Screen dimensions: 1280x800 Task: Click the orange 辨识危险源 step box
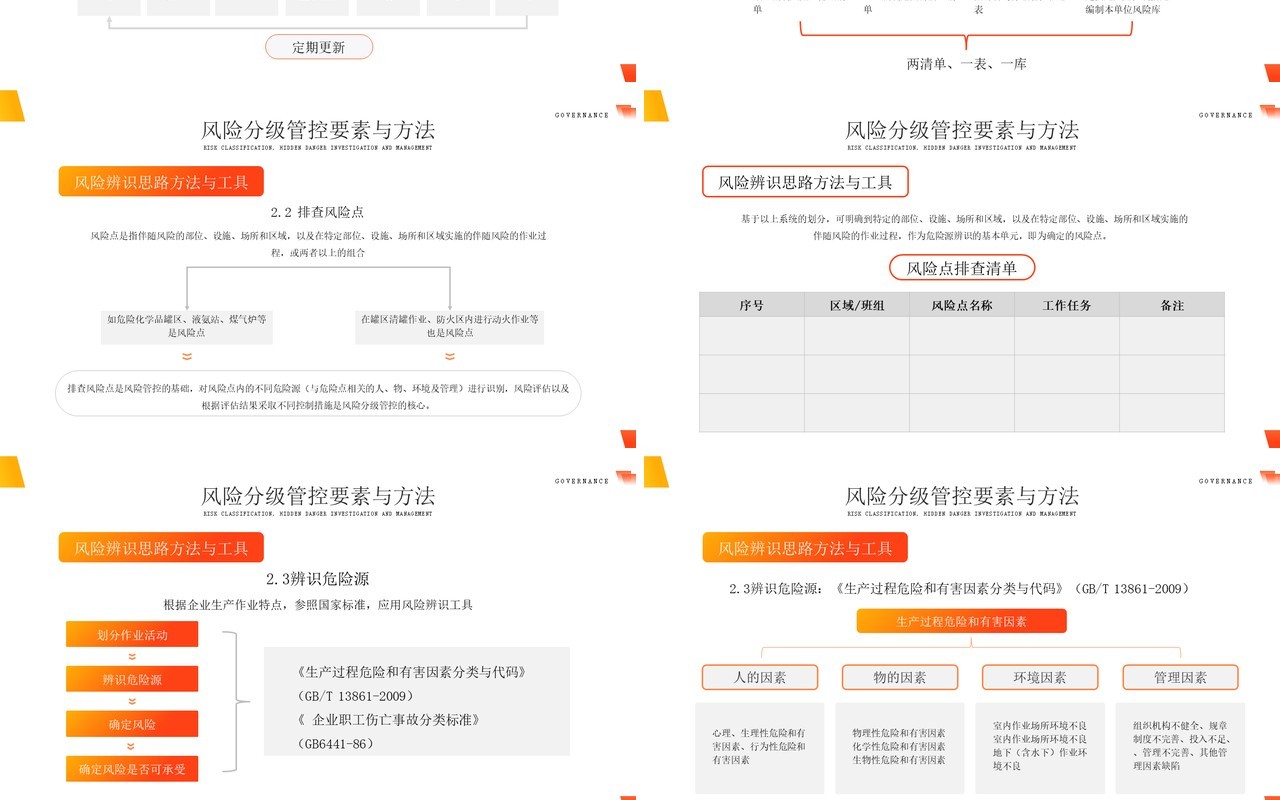[x=132, y=680]
